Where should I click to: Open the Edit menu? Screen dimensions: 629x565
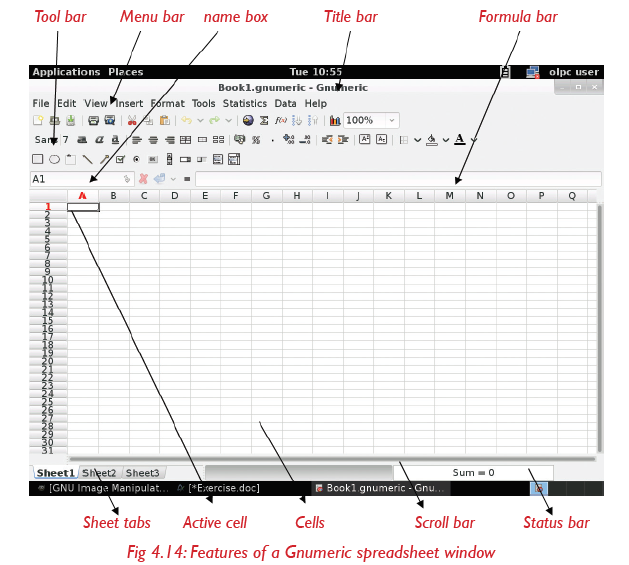click(x=67, y=104)
